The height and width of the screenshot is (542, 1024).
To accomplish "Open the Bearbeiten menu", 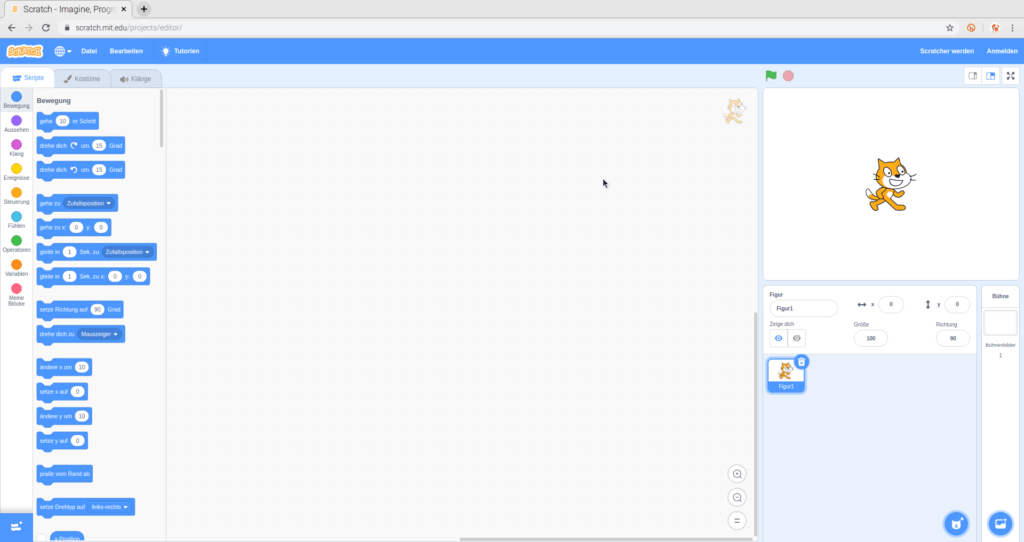I will tap(126, 51).
